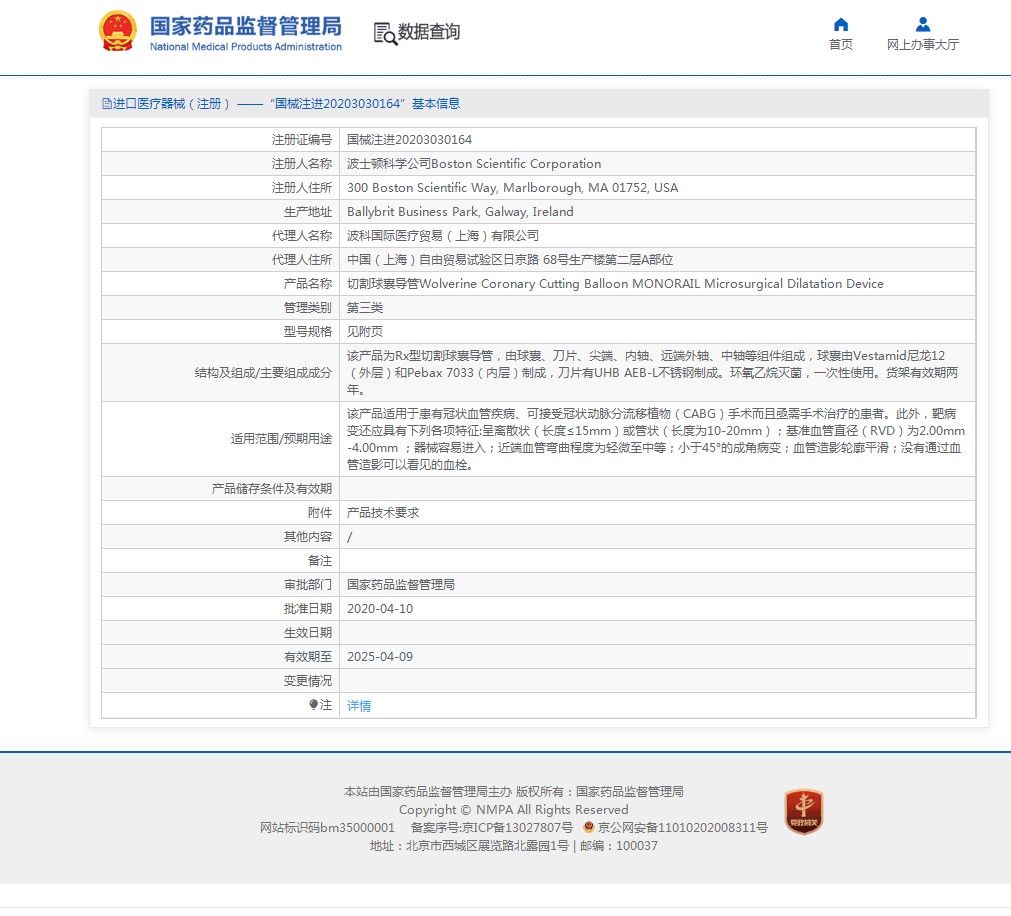Click website ID 网站标识码bm35000001 text
The image size is (1011, 916).
pos(327,828)
